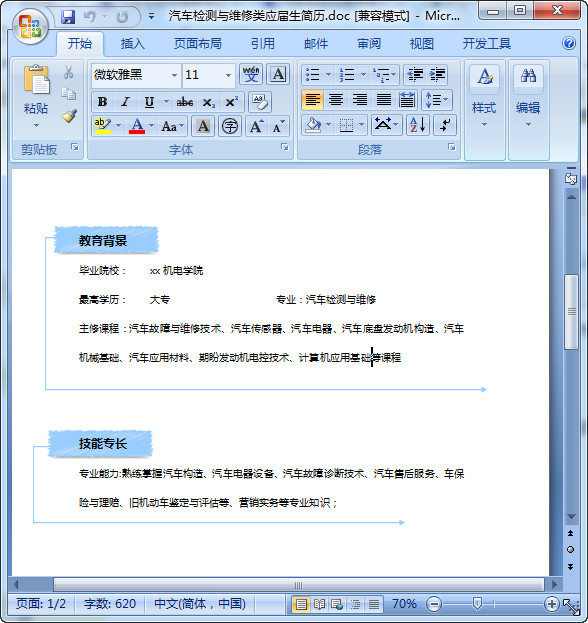Sort text with the A-Z icon

pos(418,125)
